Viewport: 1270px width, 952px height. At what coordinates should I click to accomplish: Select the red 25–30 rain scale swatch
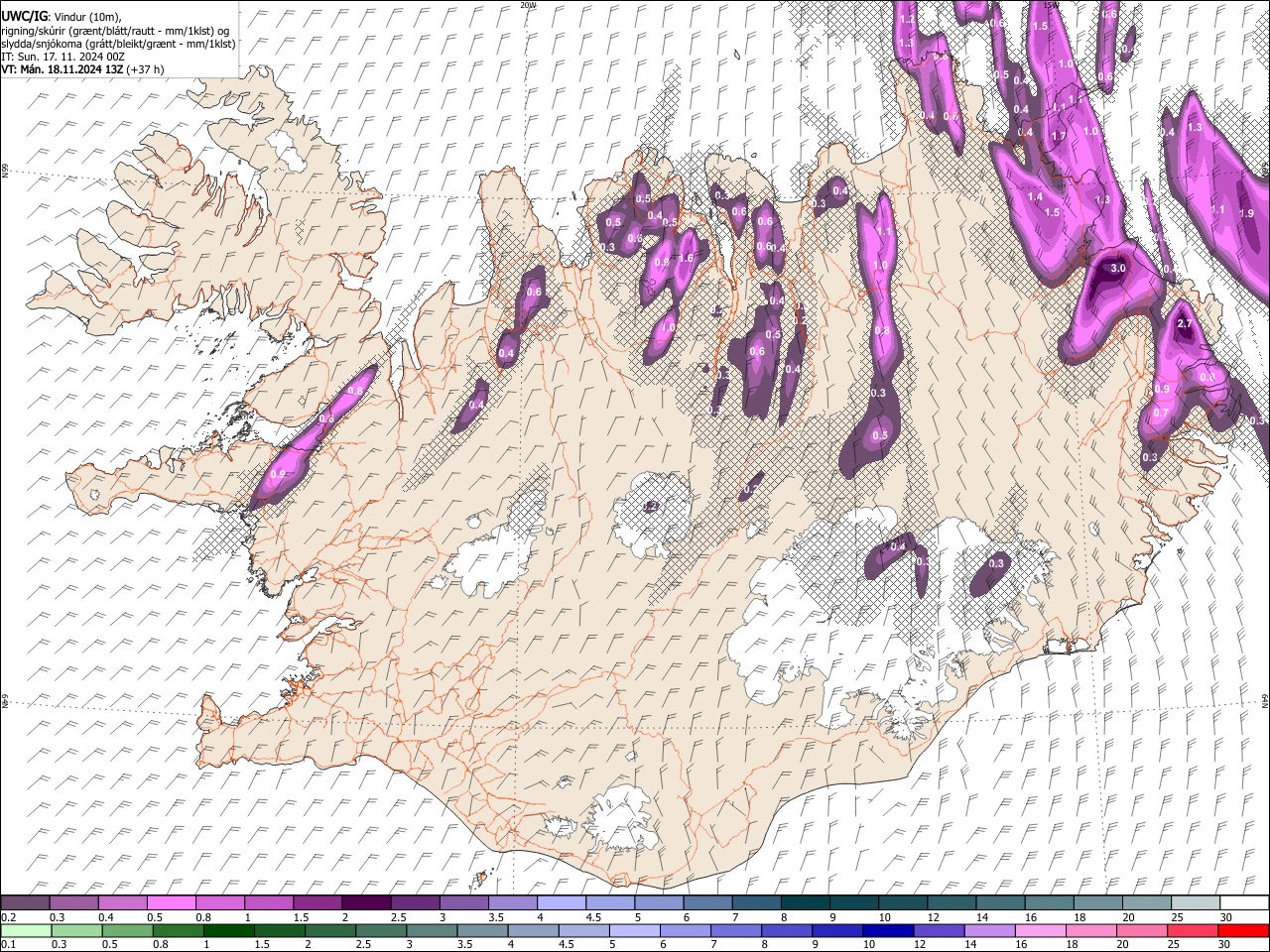click(1192, 930)
